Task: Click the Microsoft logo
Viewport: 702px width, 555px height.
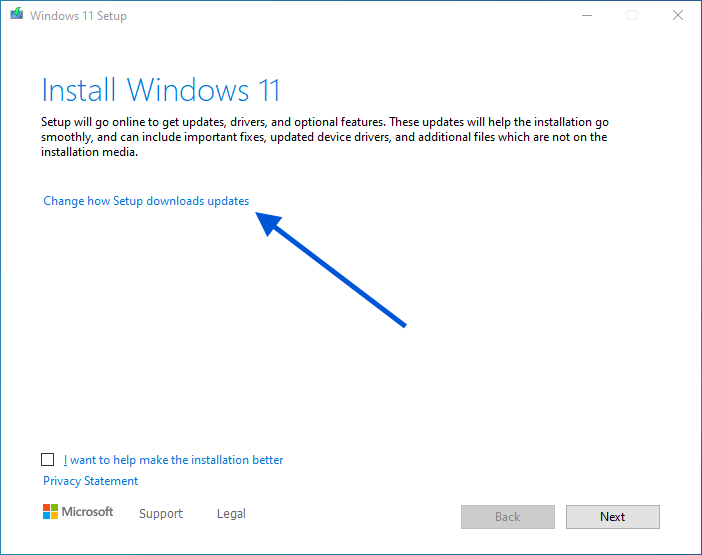Action: click(78, 512)
